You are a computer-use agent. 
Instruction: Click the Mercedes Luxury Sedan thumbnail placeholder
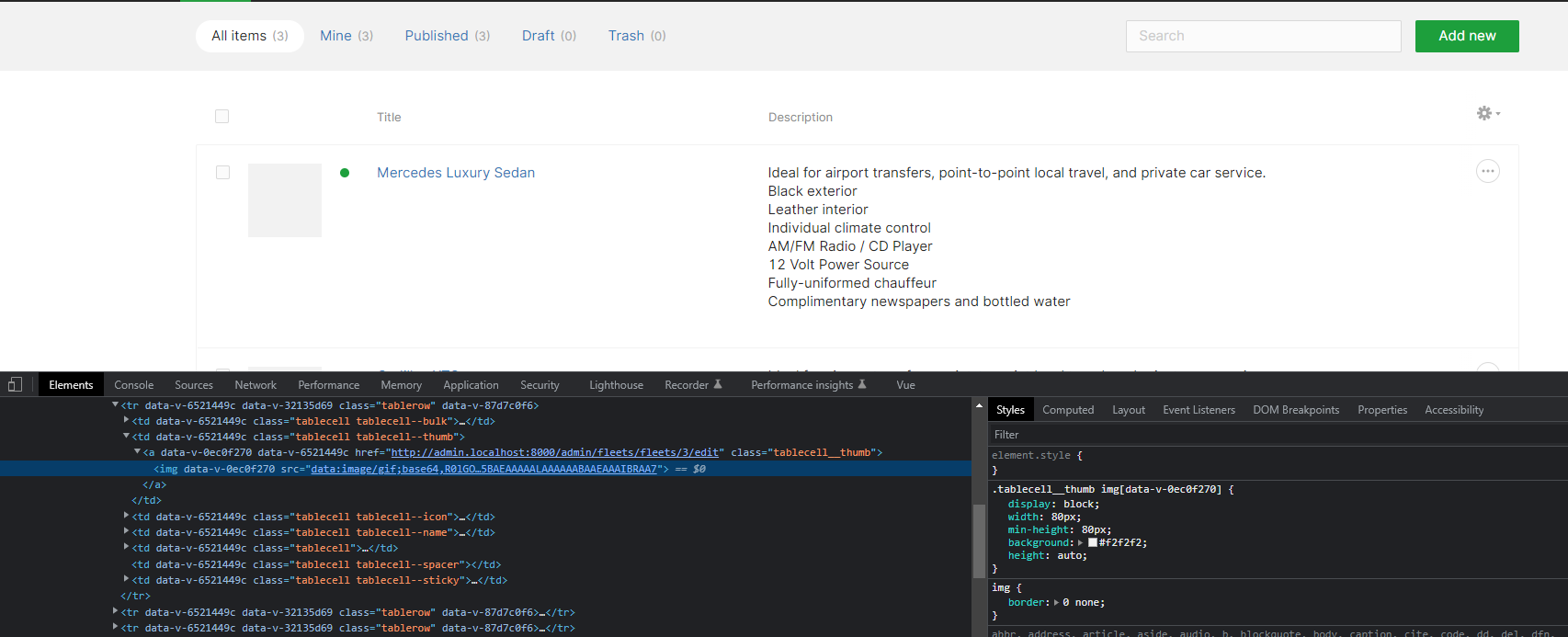(x=285, y=200)
